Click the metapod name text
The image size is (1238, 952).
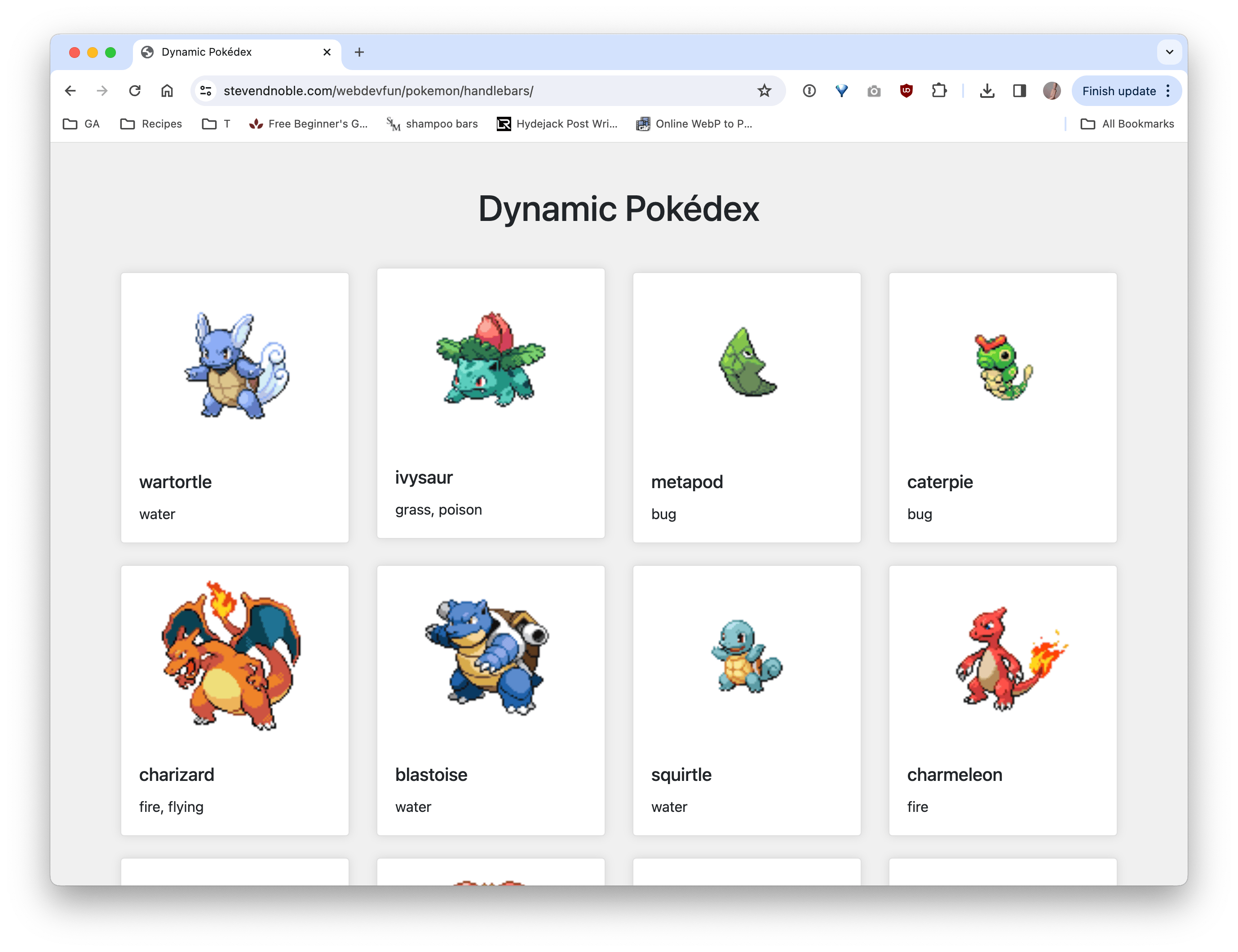click(x=686, y=482)
